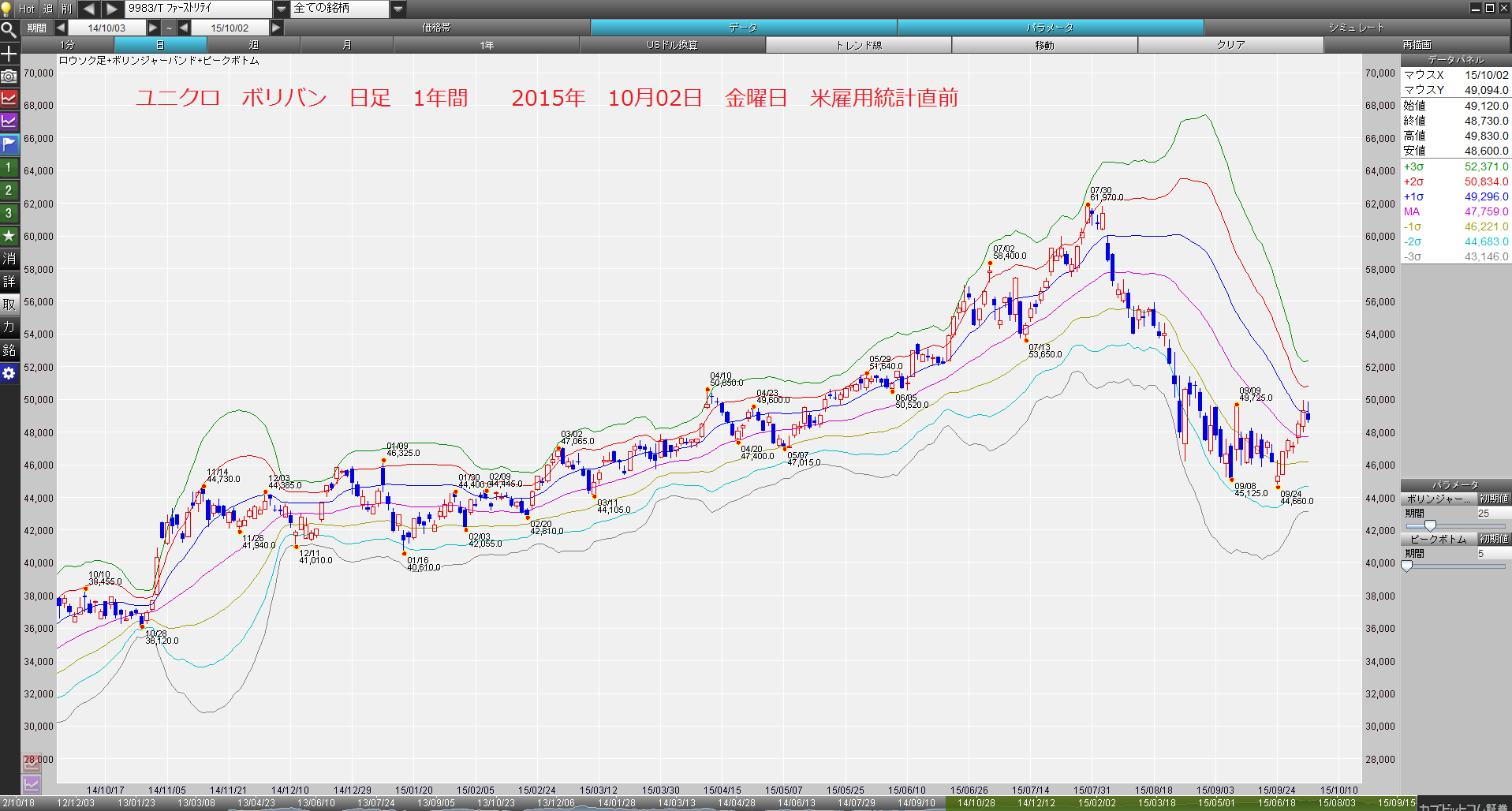
Task: Go to previous stock with left arrow
Action: point(89,9)
